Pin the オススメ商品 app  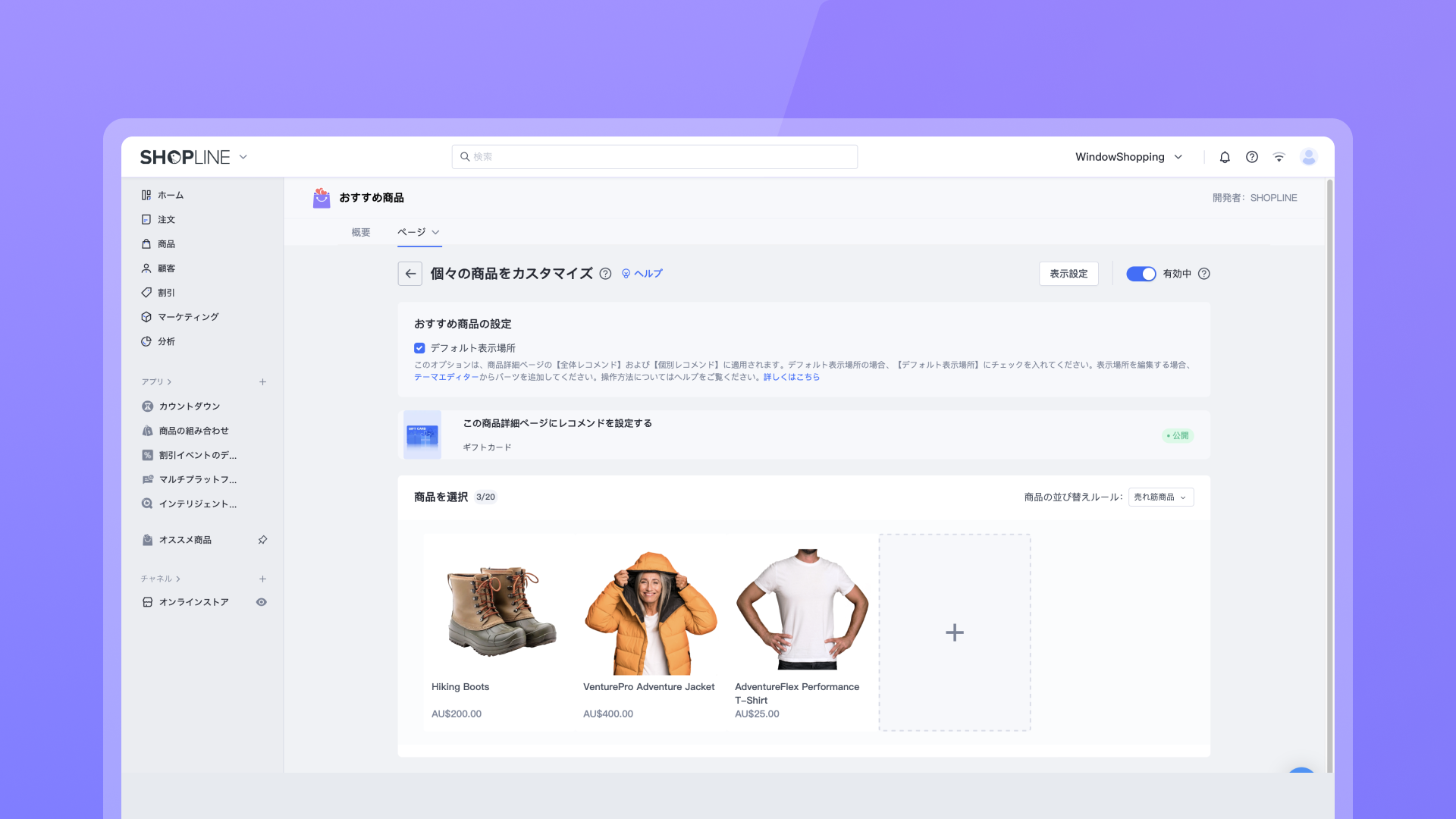click(262, 540)
